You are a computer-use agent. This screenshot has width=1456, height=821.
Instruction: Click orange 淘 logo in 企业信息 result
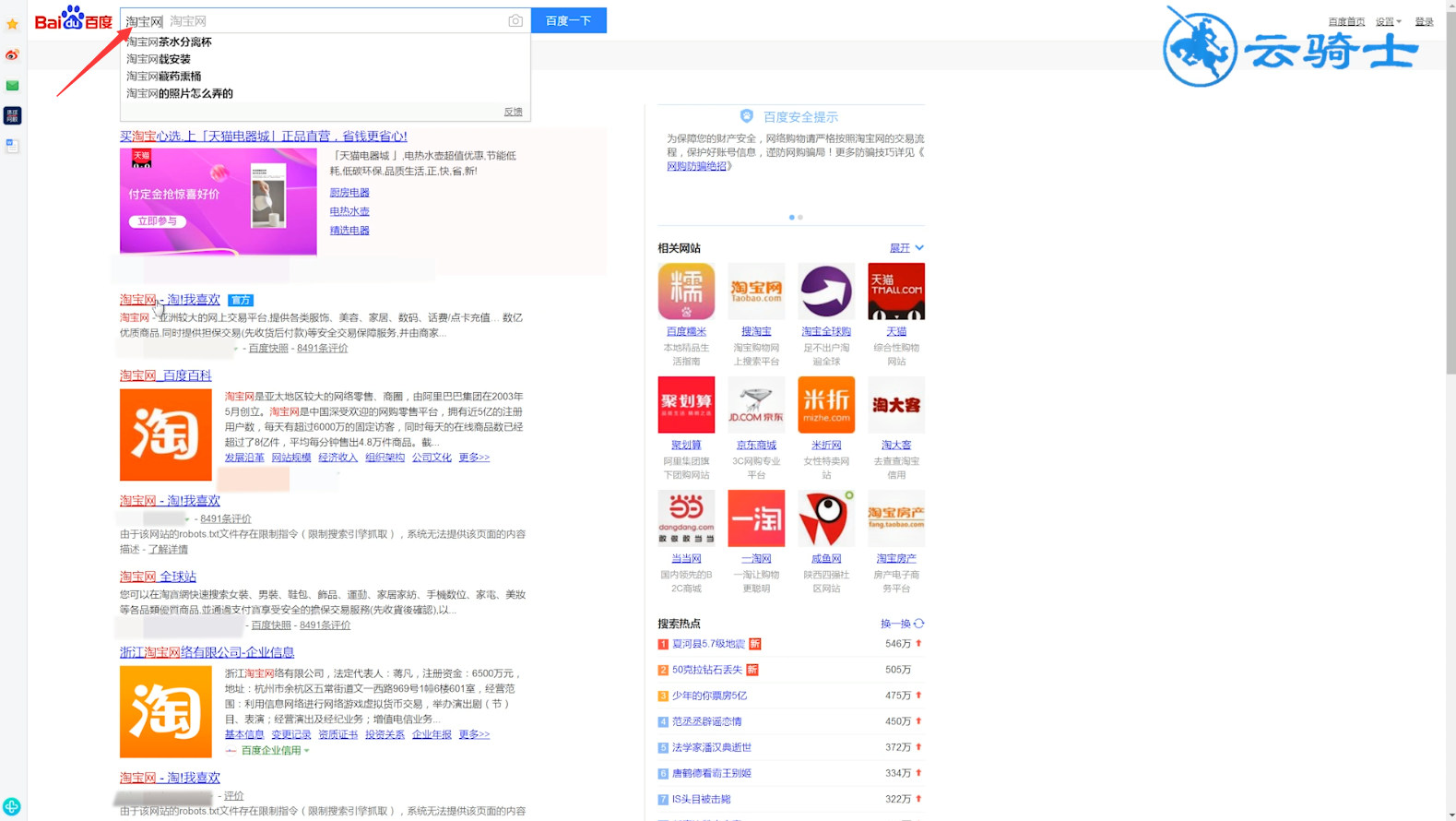(166, 712)
